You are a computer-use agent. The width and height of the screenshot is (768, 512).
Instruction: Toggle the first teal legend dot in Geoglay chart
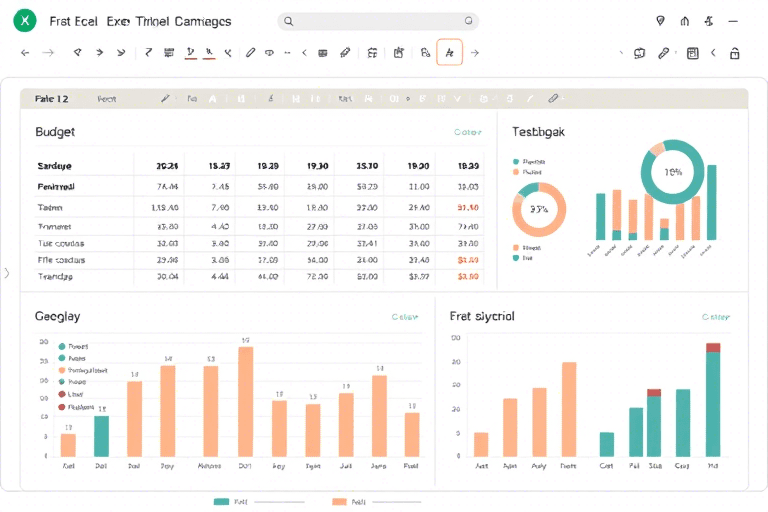(x=62, y=345)
